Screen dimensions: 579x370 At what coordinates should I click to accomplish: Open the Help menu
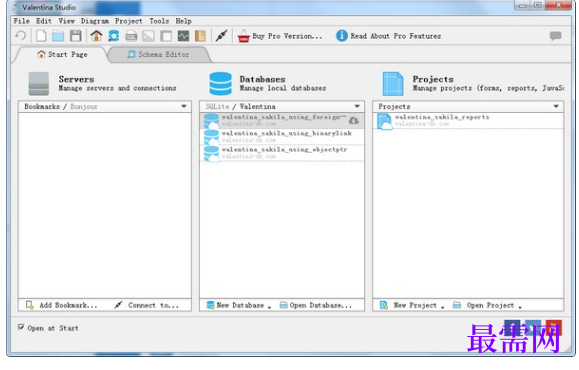(x=183, y=21)
